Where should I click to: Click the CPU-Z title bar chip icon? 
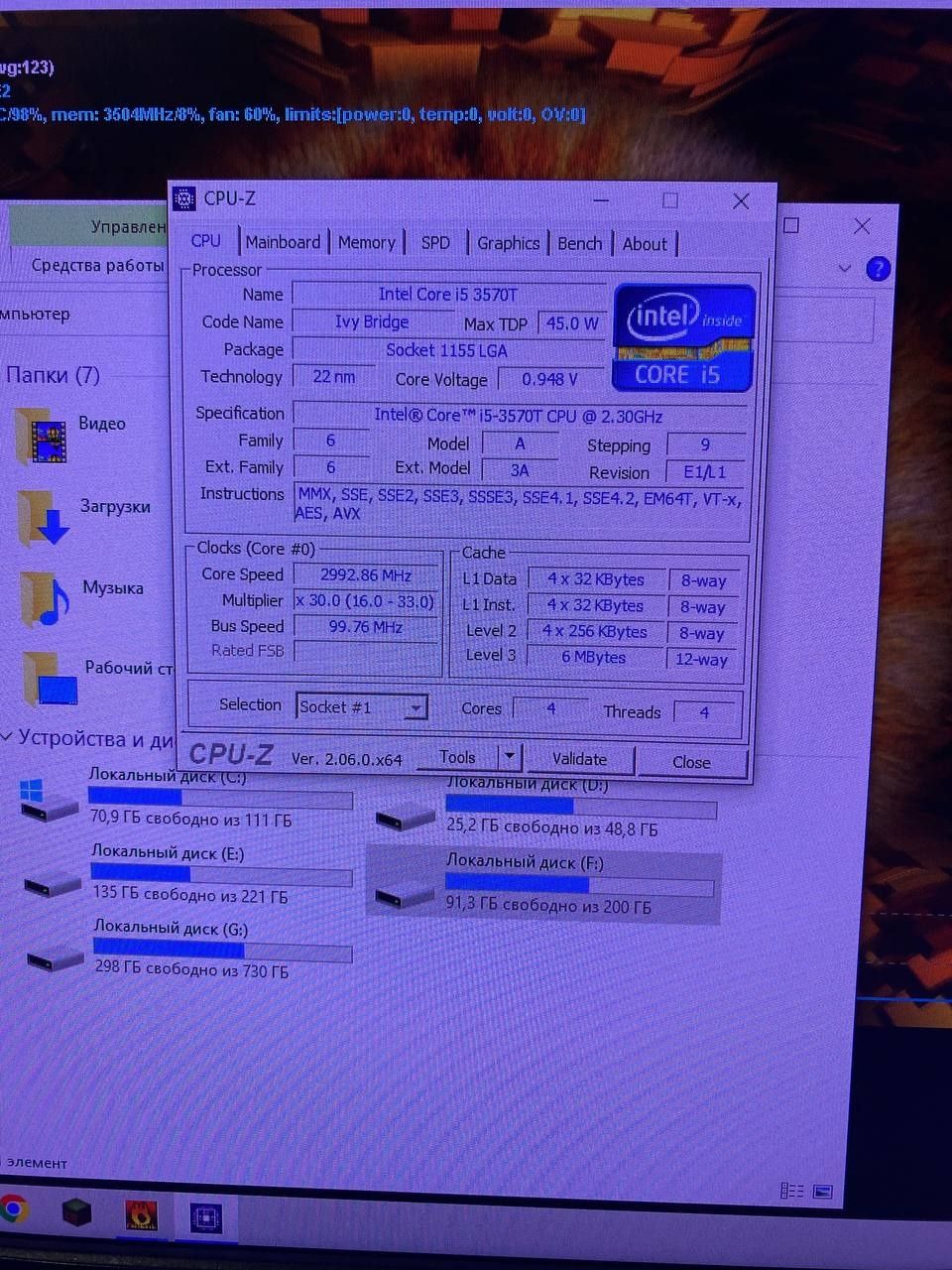point(184,198)
